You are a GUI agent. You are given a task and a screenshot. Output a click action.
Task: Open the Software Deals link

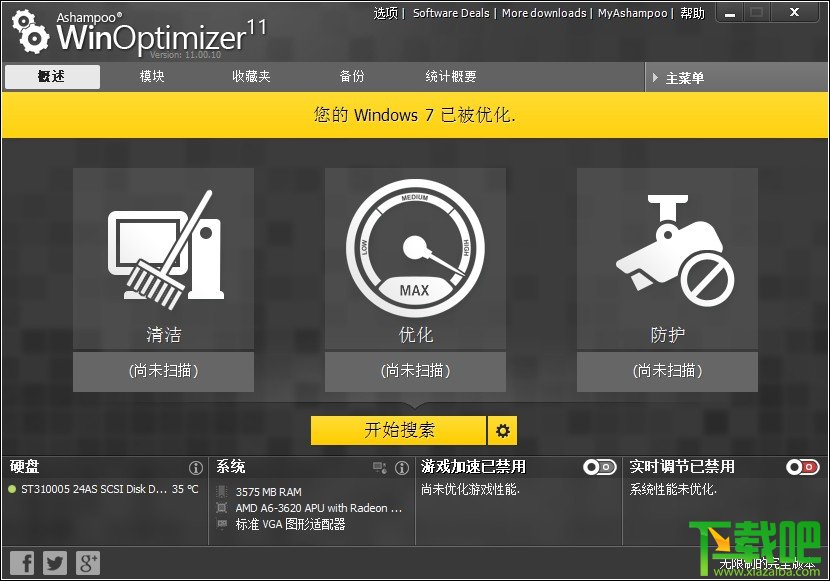click(x=451, y=13)
